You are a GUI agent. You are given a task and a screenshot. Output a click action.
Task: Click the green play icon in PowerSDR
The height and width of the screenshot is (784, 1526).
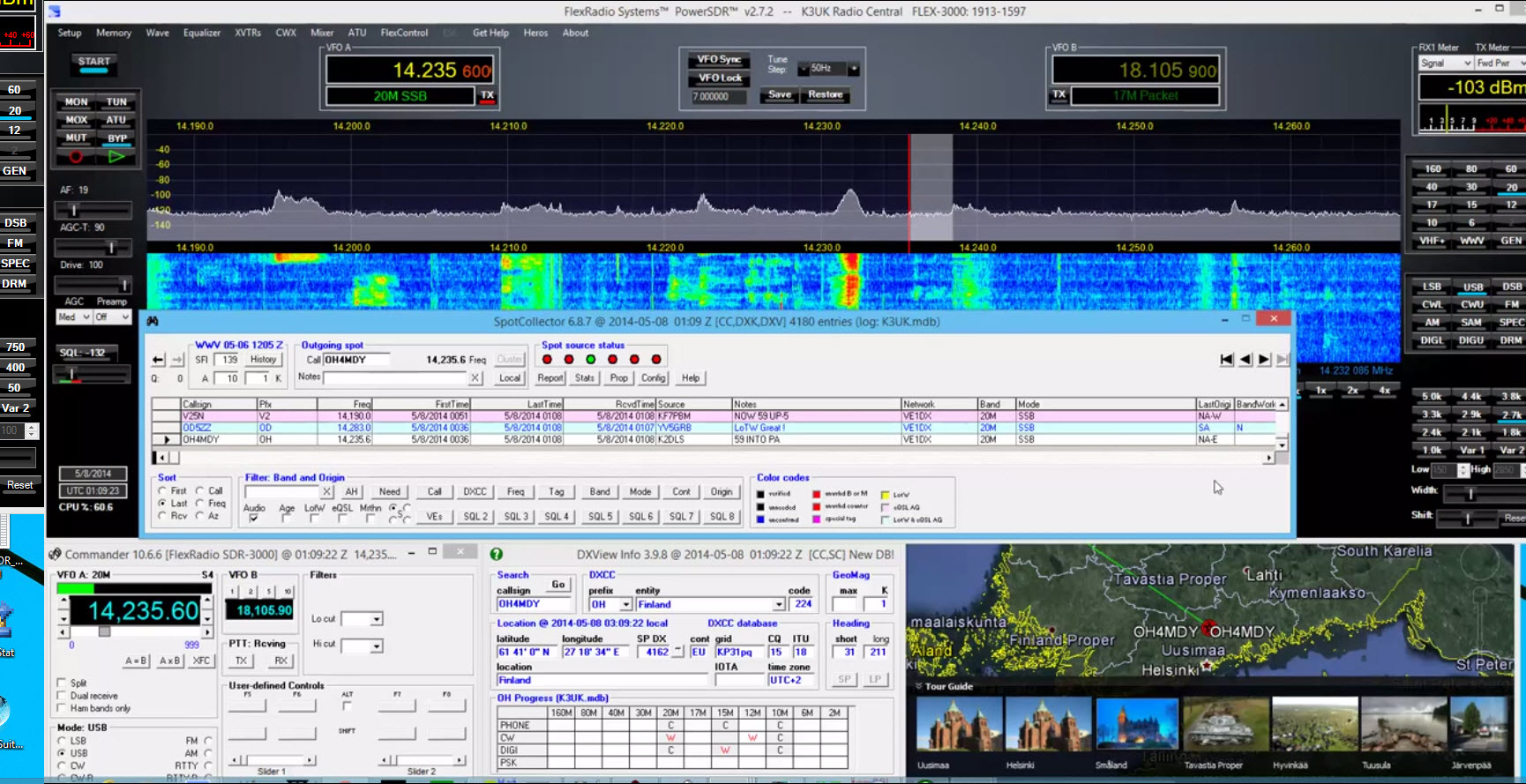click(116, 157)
